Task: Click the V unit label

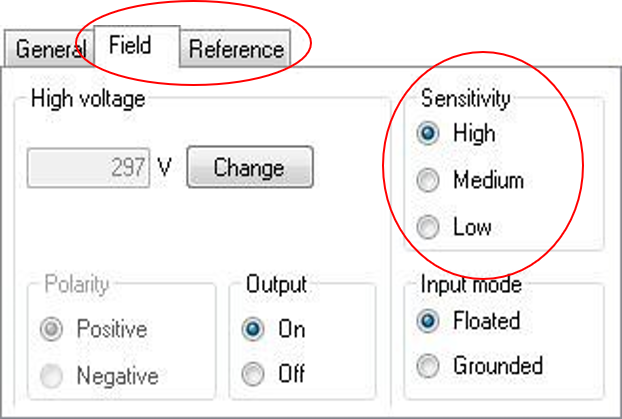Action: tap(165, 168)
